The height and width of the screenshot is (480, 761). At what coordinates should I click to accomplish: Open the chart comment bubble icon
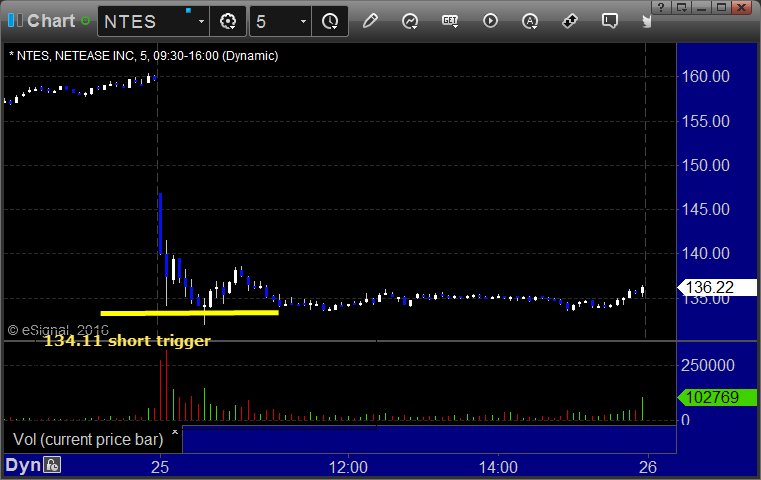point(610,21)
